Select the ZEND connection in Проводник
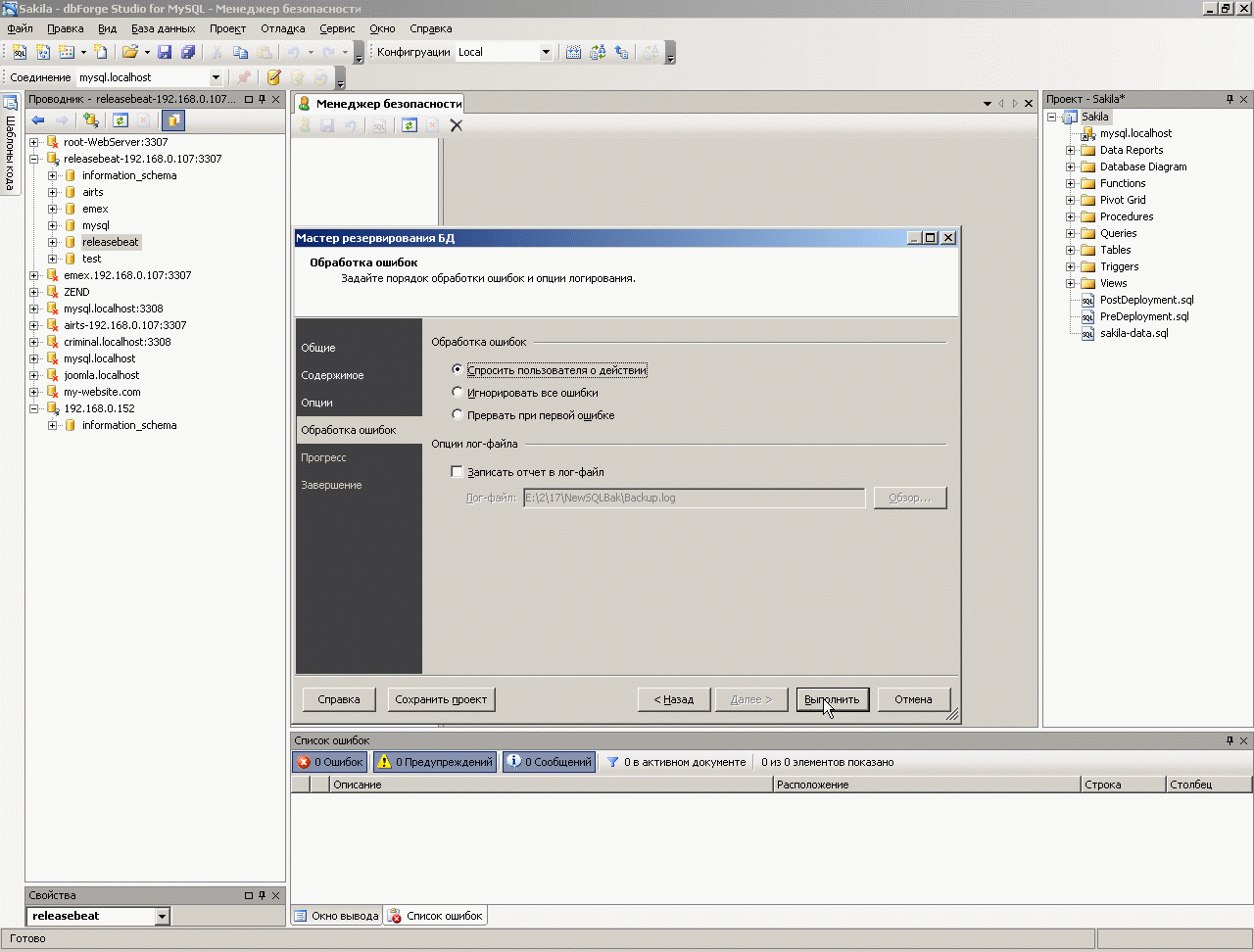This screenshot has width=1254, height=952. point(76,292)
